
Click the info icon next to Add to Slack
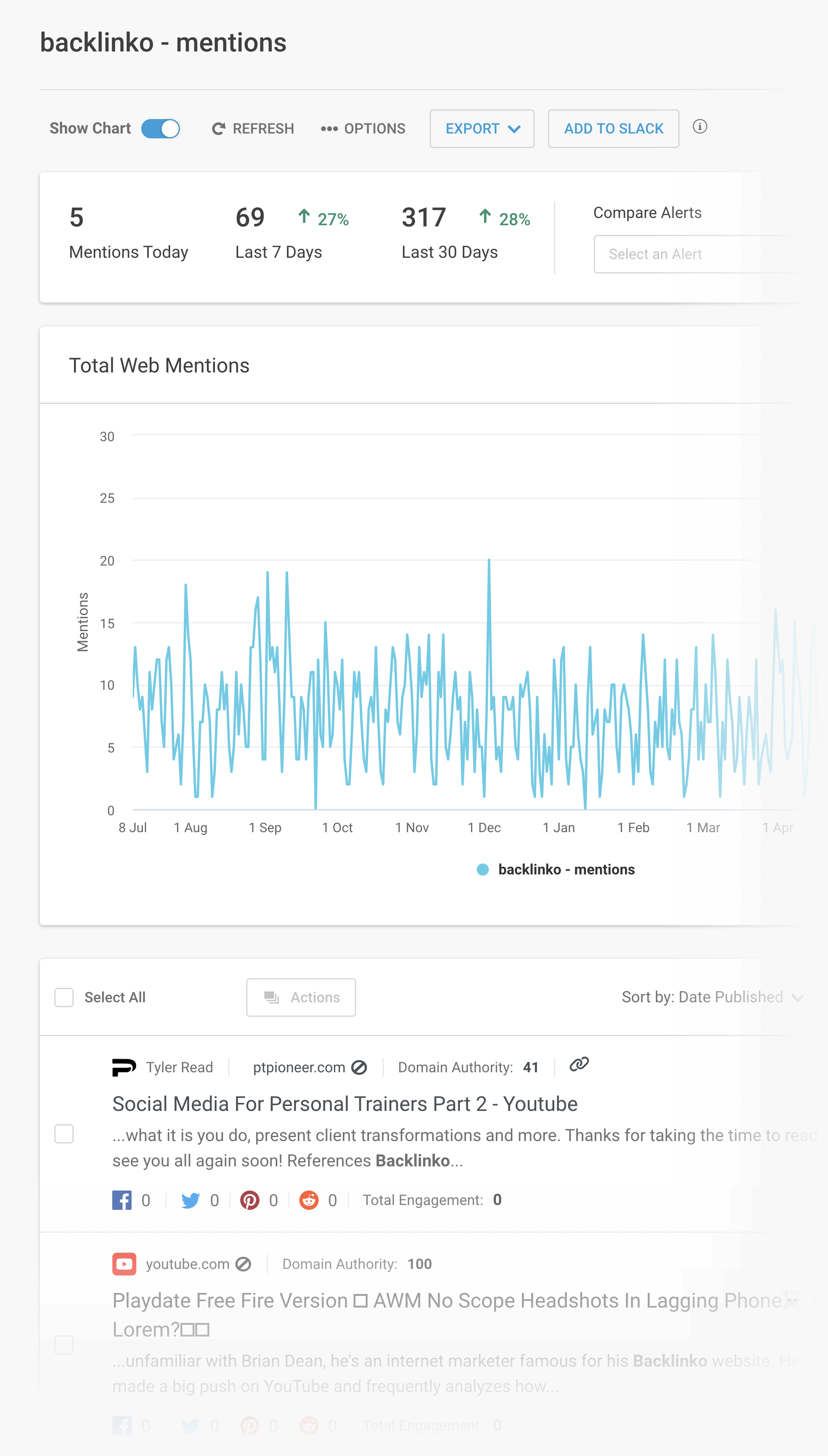(x=700, y=128)
